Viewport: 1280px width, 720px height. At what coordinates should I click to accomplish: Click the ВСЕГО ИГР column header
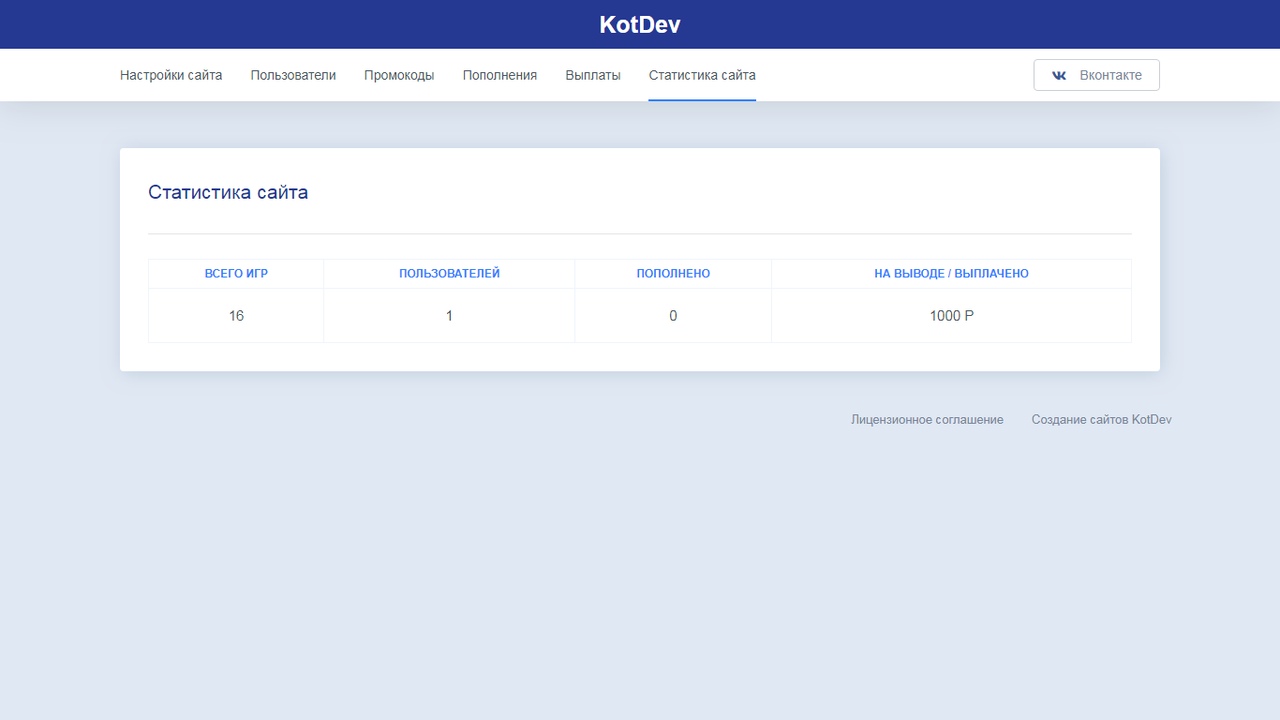(x=236, y=273)
